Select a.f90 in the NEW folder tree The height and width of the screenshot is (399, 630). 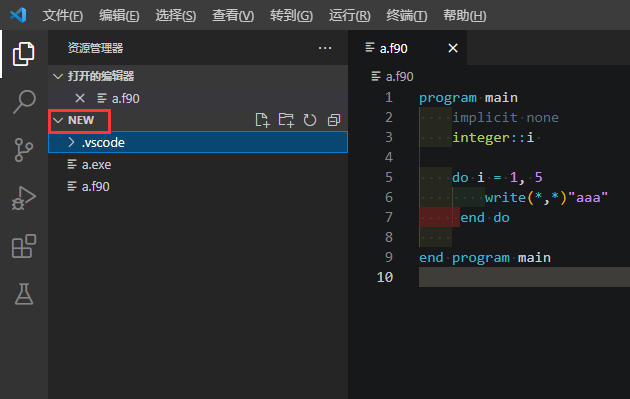(x=198, y=186)
